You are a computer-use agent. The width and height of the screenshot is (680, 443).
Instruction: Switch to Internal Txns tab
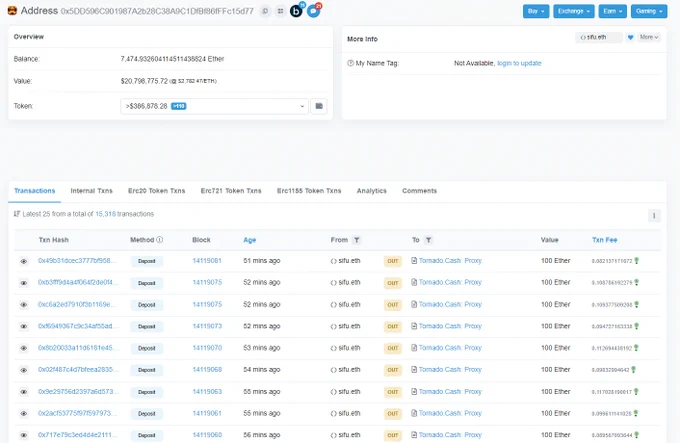click(x=92, y=191)
